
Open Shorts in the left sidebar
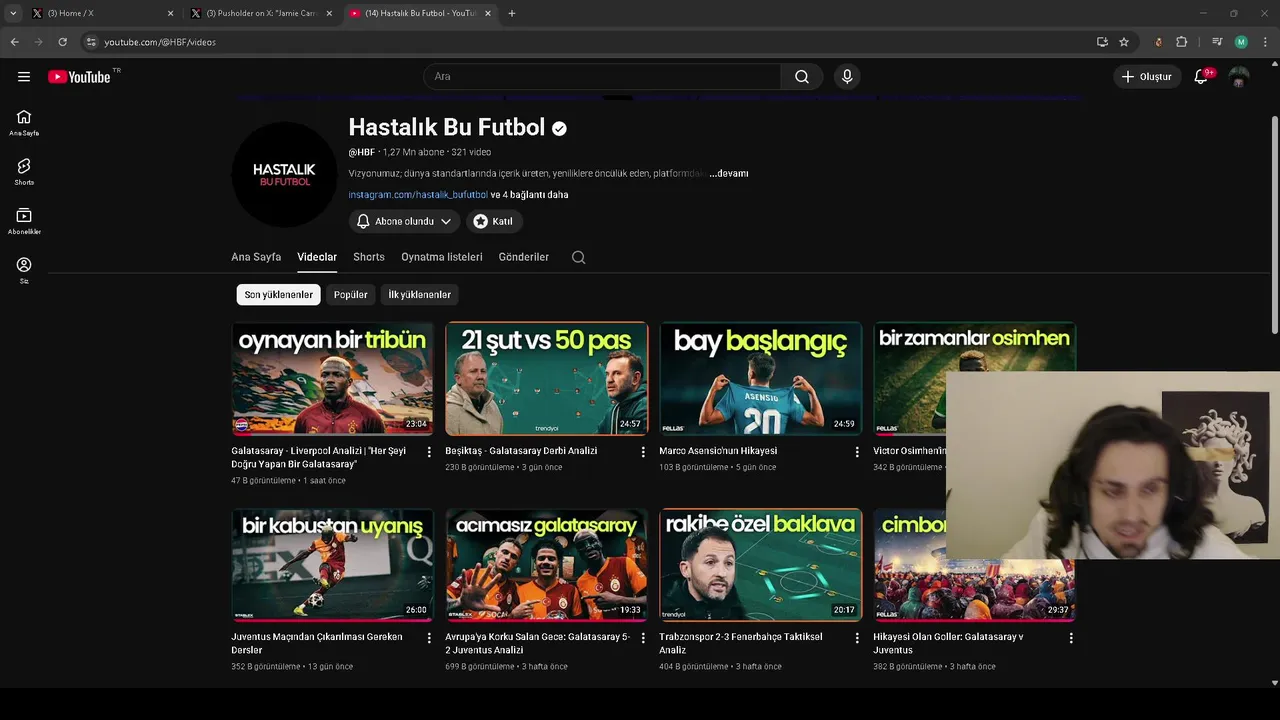[24, 172]
